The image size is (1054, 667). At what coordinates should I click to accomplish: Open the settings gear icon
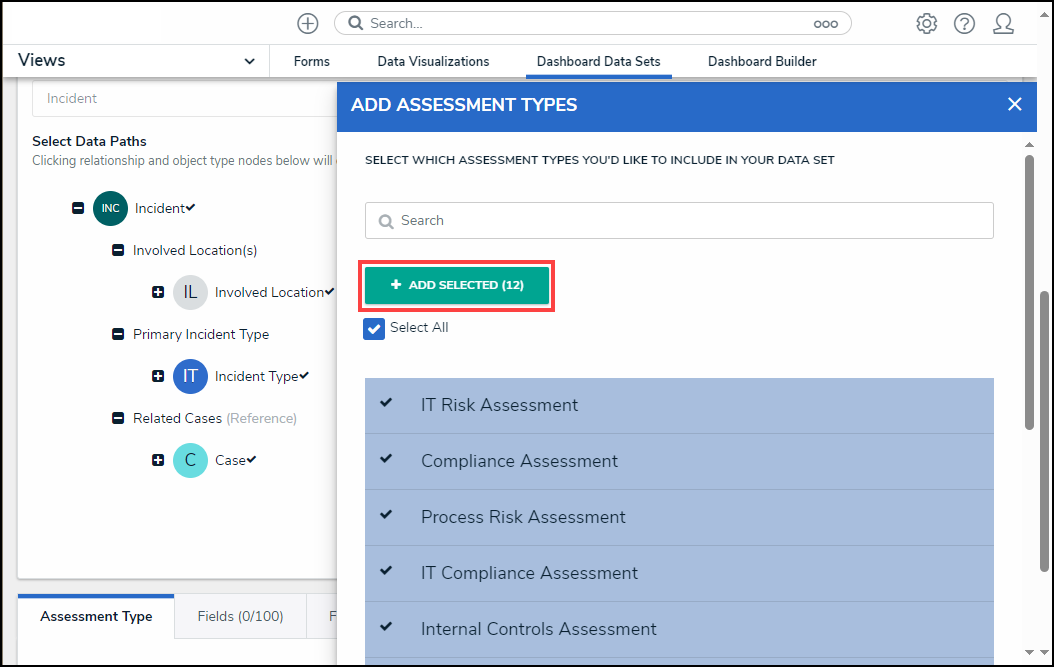(x=927, y=23)
